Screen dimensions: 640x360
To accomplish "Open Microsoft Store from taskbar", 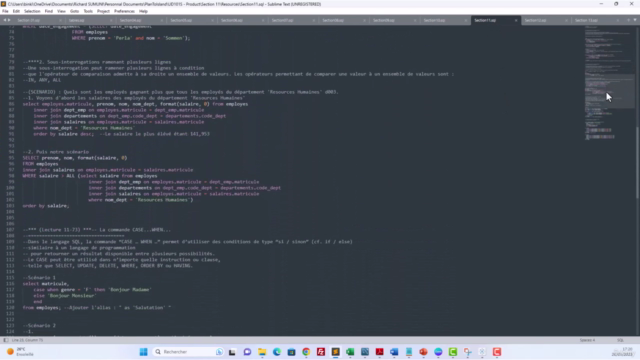I will coord(291,352).
